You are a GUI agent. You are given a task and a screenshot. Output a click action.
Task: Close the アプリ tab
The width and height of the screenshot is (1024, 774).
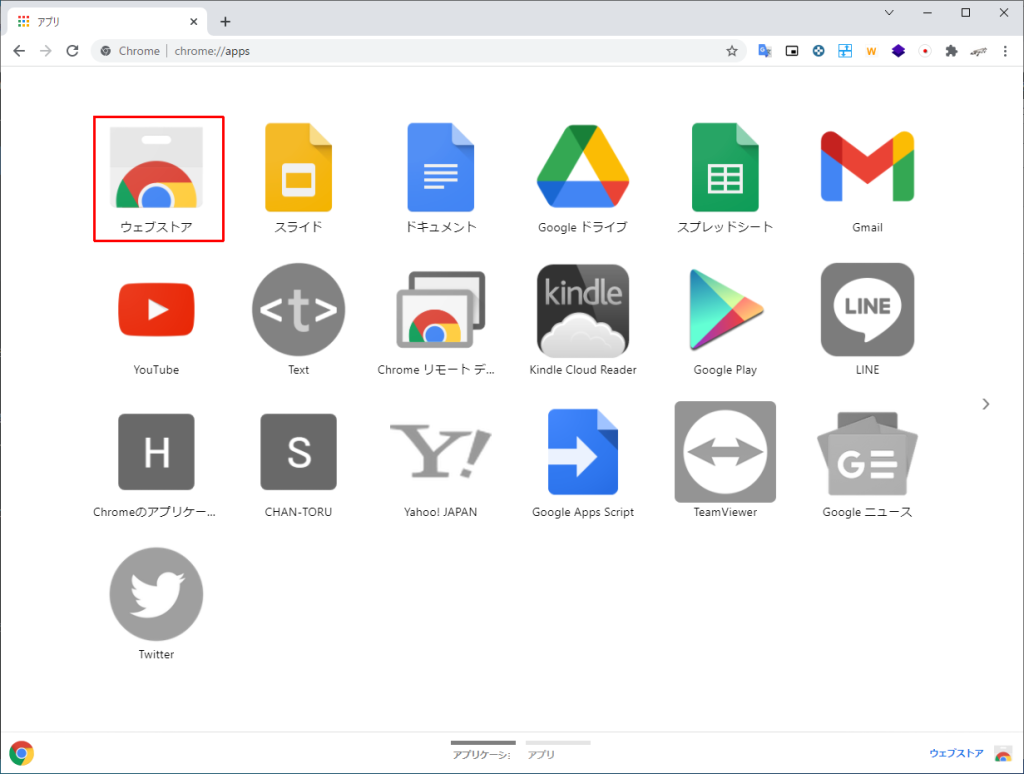tap(193, 22)
